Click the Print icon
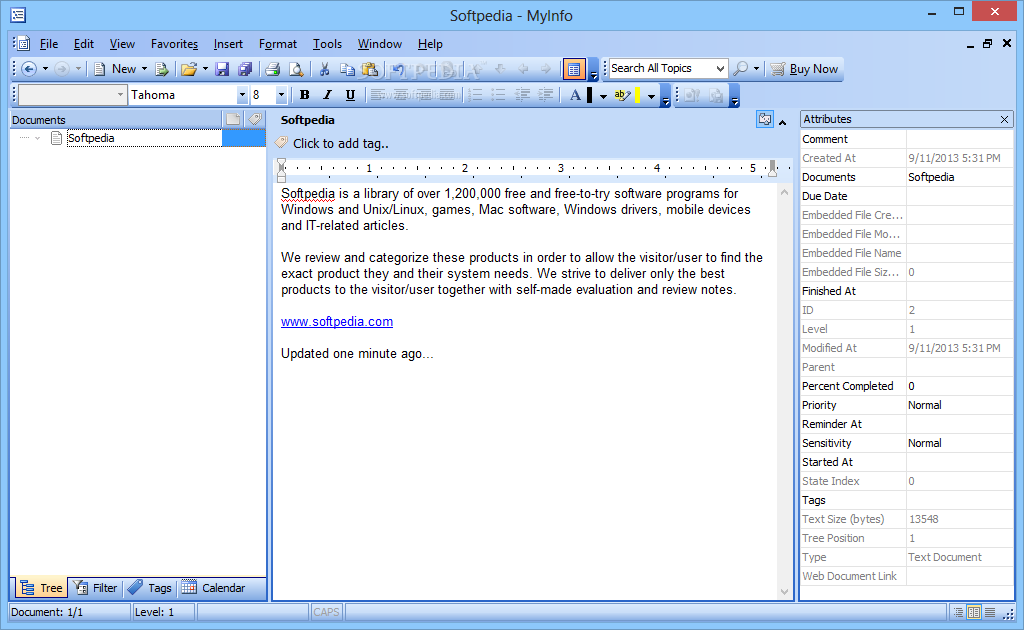 [x=273, y=69]
